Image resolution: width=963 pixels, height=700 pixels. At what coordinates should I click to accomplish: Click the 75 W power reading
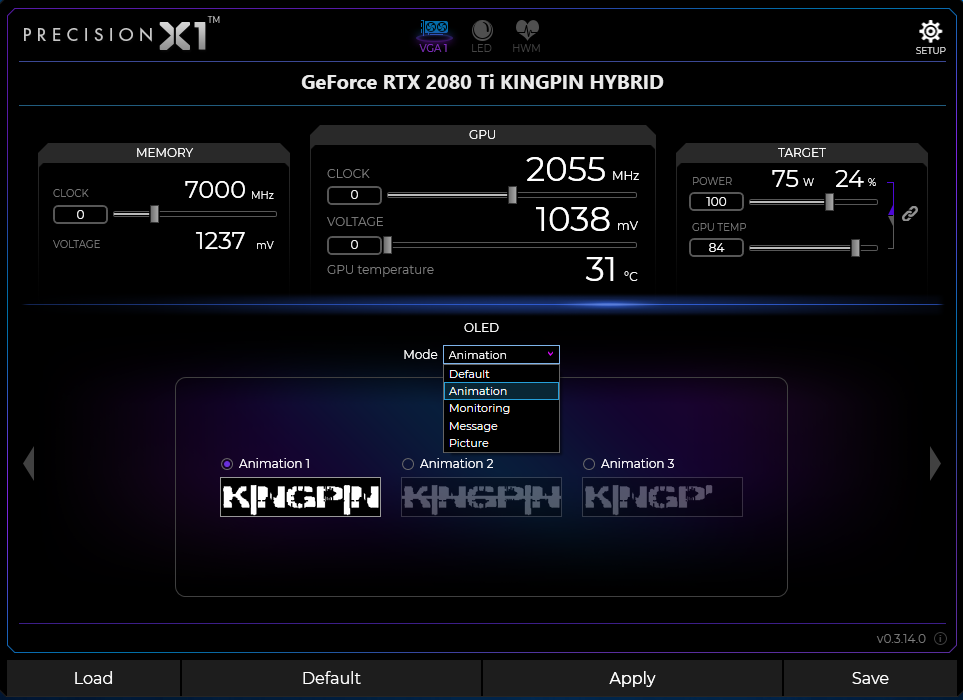pyautogui.click(x=793, y=179)
